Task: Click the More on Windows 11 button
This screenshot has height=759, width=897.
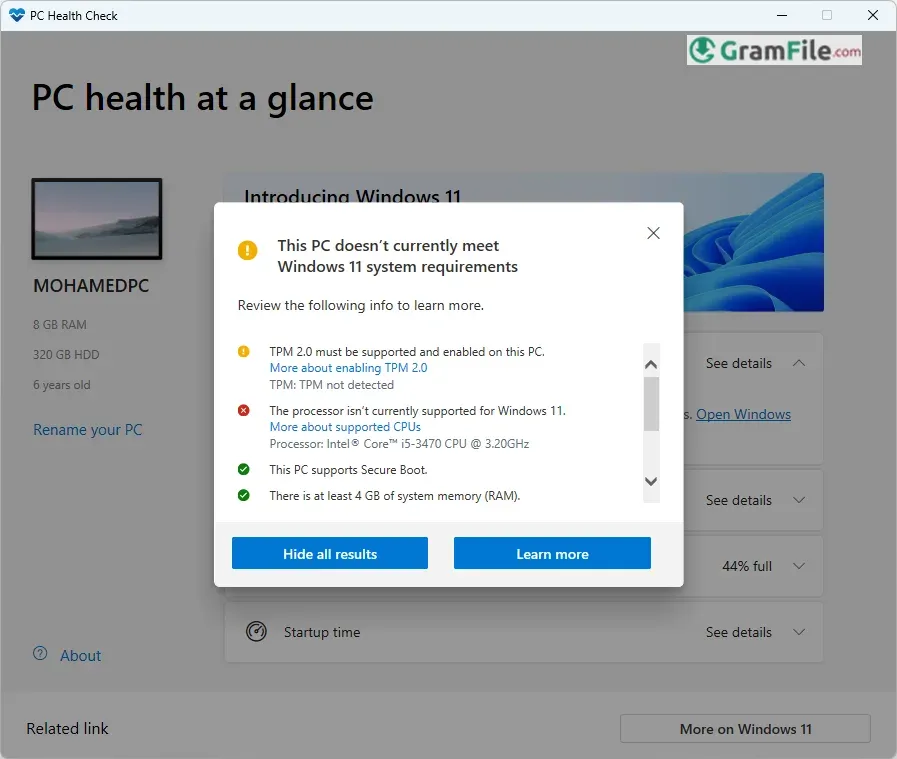Action: pyautogui.click(x=745, y=729)
